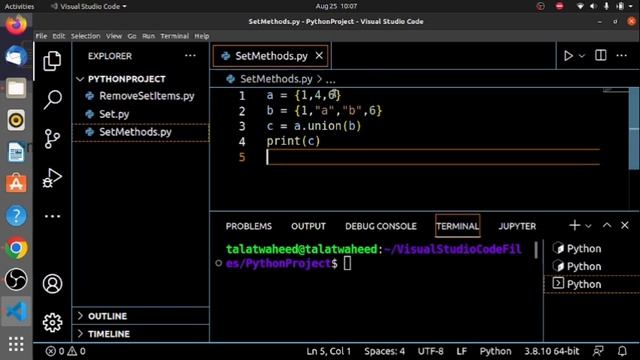This screenshot has width=640, height=360.
Task: Open the Activities overview
Action: [x=19, y=6]
